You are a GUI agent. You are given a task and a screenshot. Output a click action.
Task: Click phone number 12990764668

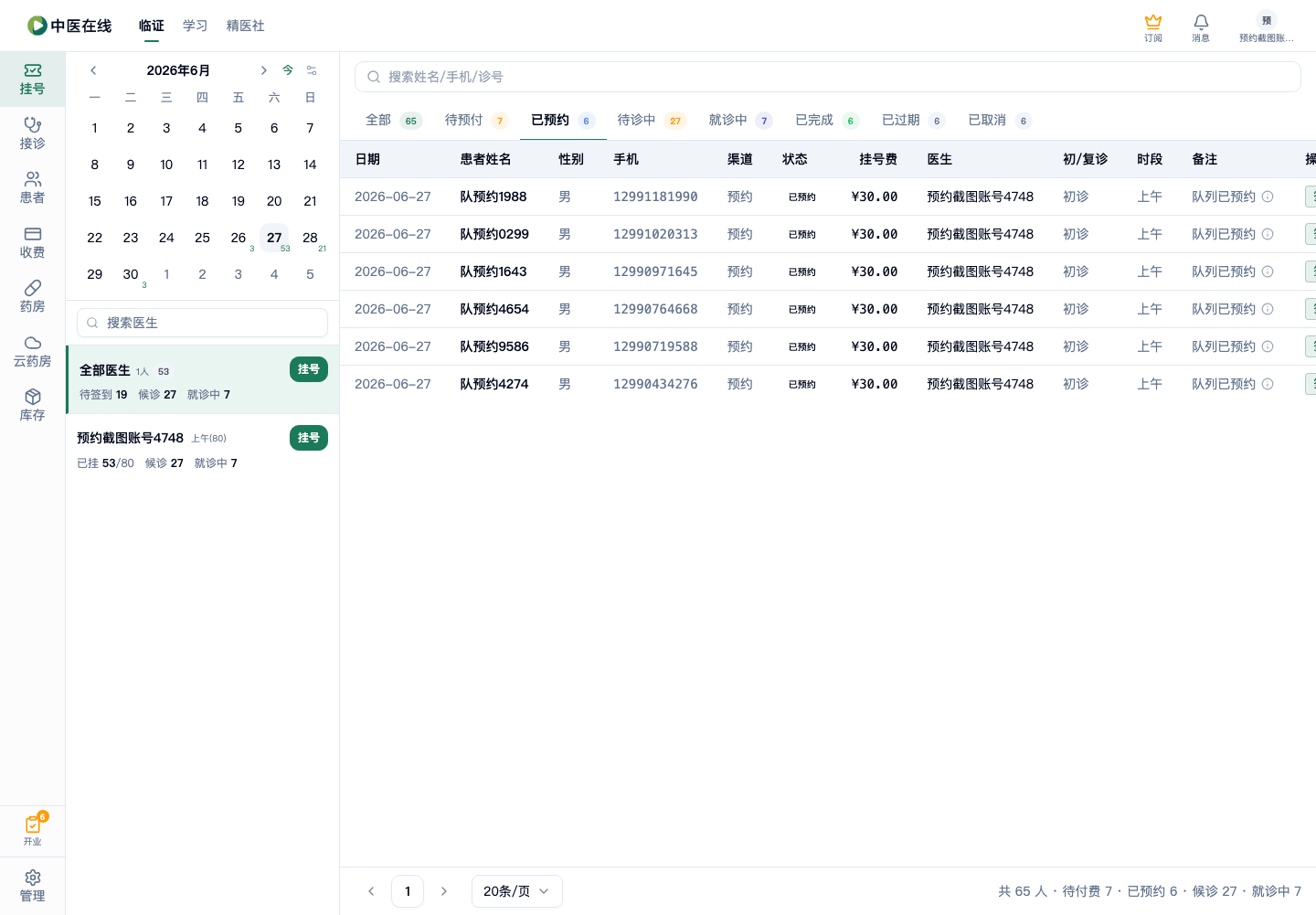pos(655,309)
